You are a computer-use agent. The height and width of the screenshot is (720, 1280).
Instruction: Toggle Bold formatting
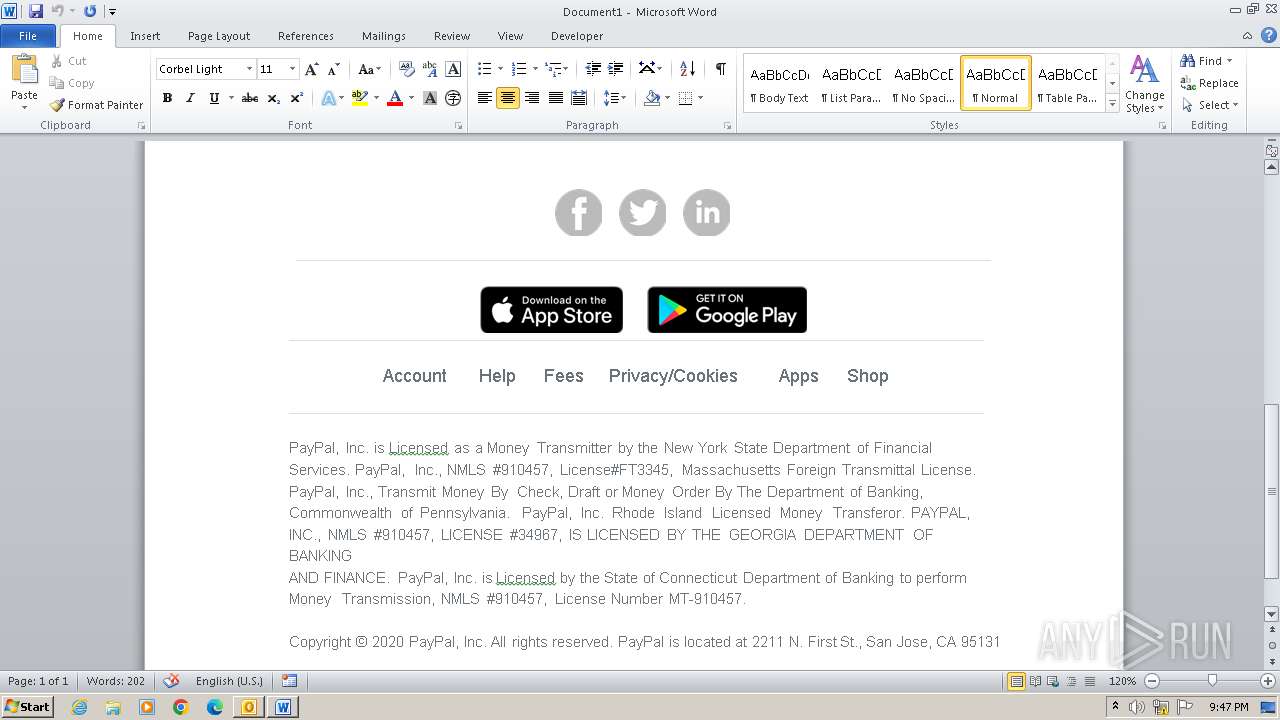coord(167,98)
